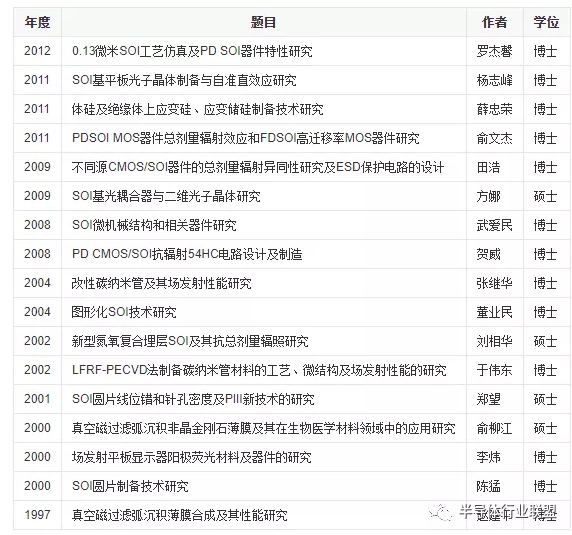Select title 真空磁过滤弧沉积薄膜合成及其性能研究

(x=179, y=515)
